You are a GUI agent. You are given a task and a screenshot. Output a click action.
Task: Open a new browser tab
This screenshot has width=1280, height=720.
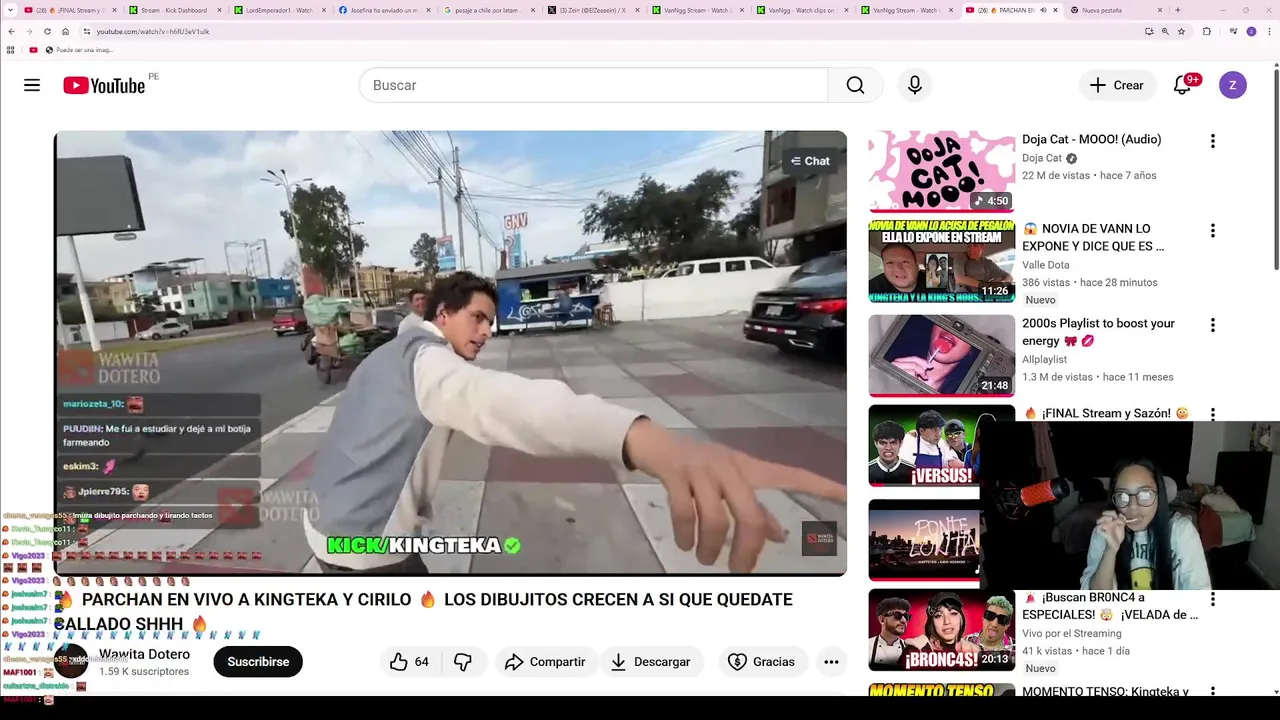click(1178, 10)
